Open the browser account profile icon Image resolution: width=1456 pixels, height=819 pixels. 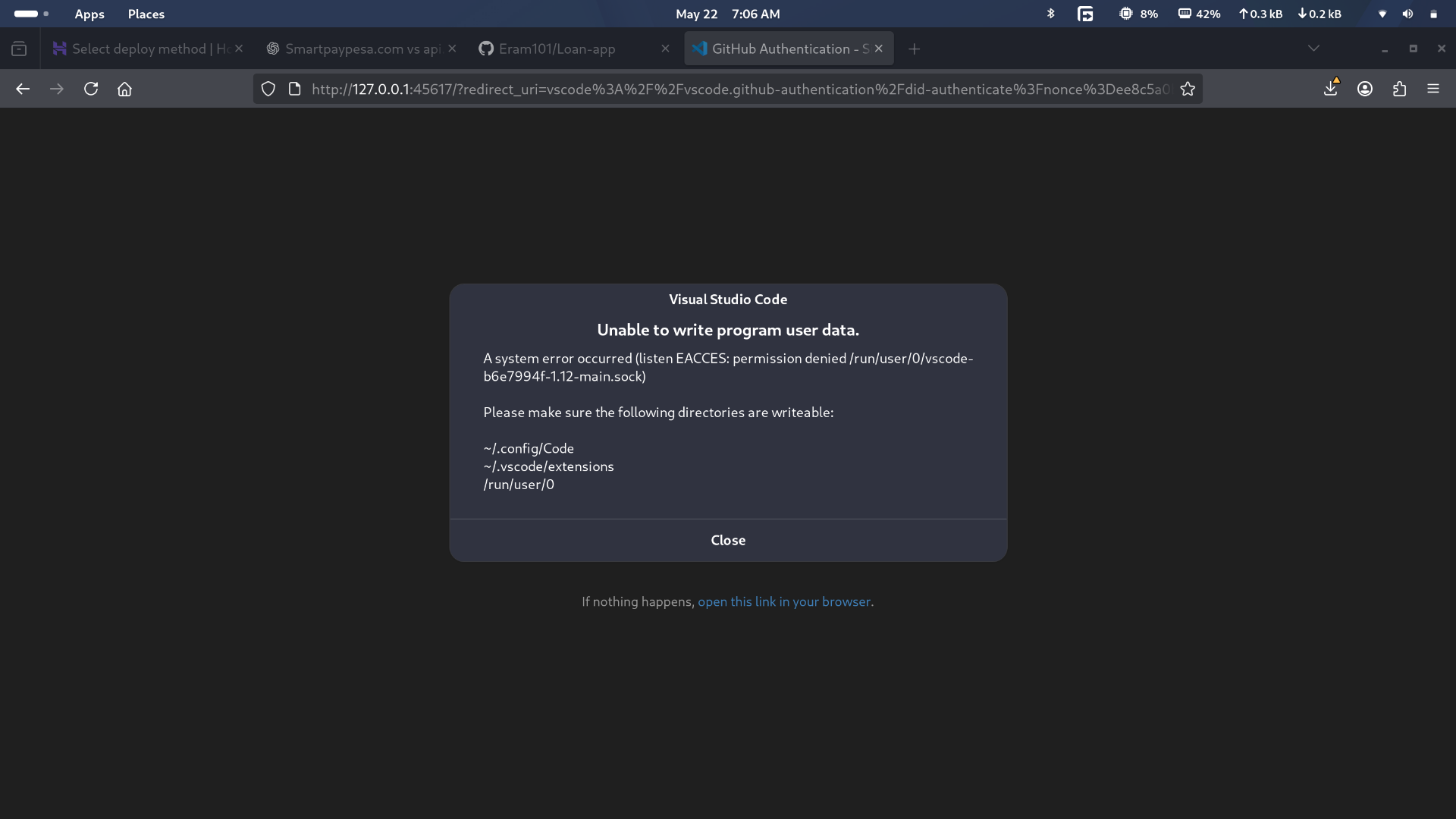click(x=1365, y=89)
